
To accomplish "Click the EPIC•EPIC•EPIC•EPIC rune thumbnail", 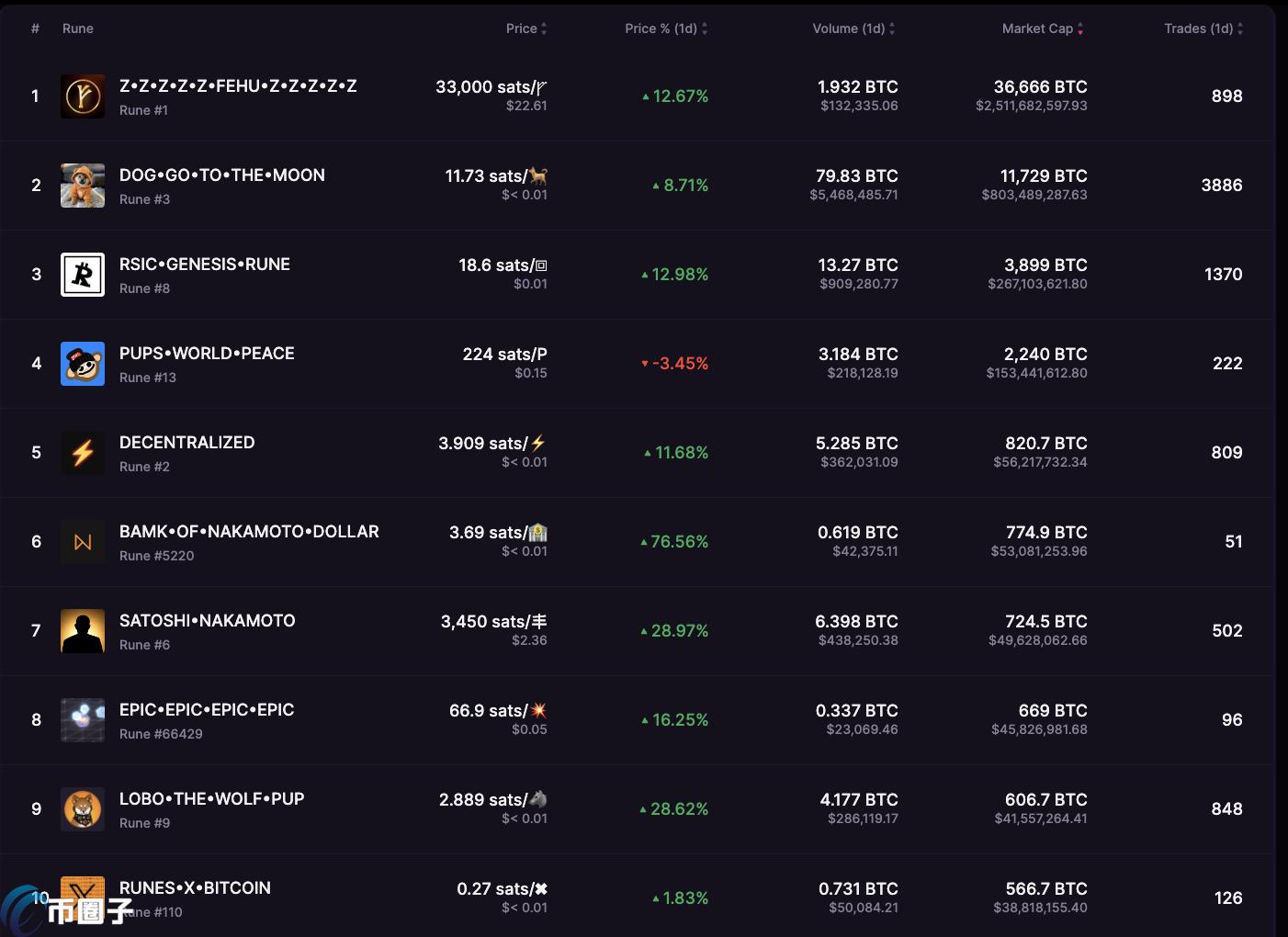I will 83,720.
